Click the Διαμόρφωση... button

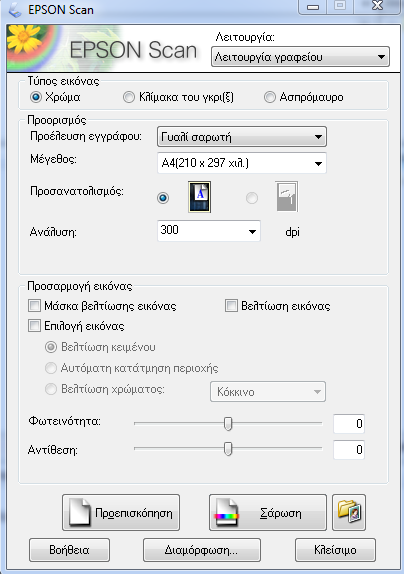[x=202, y=550]
